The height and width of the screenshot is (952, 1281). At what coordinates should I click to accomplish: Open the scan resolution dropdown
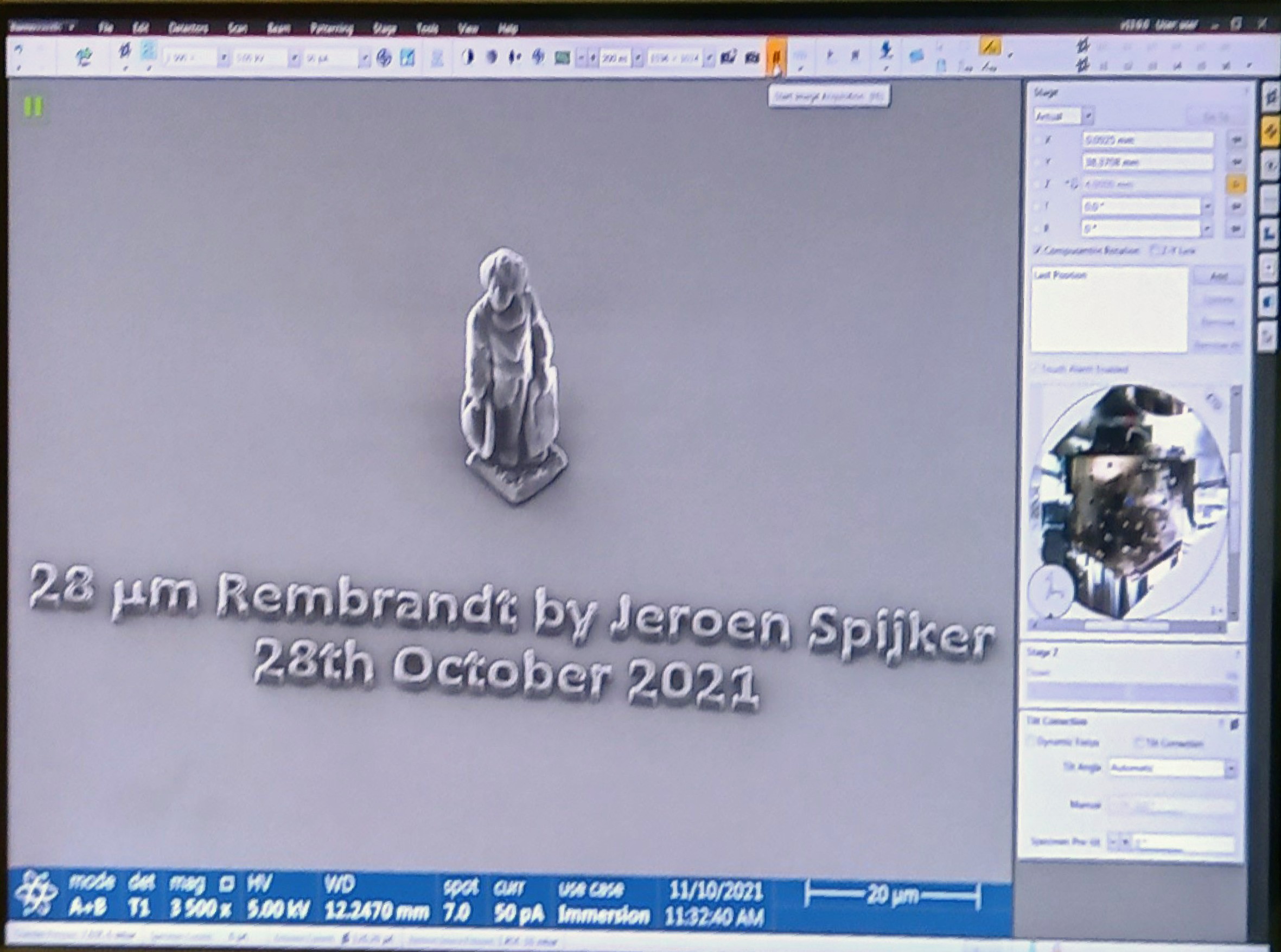click(709, 58)
